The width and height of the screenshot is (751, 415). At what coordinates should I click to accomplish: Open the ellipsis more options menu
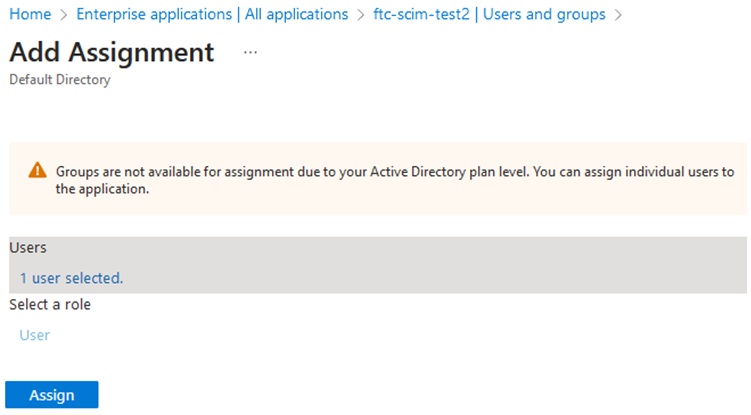coord(250,53)
